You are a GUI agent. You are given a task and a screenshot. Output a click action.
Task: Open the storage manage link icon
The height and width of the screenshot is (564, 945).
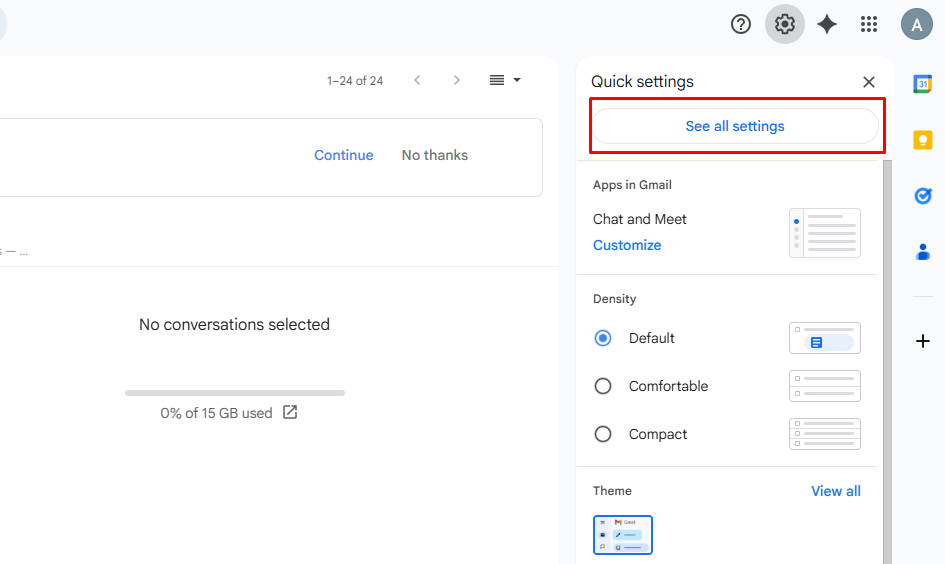tap(290, 412)
